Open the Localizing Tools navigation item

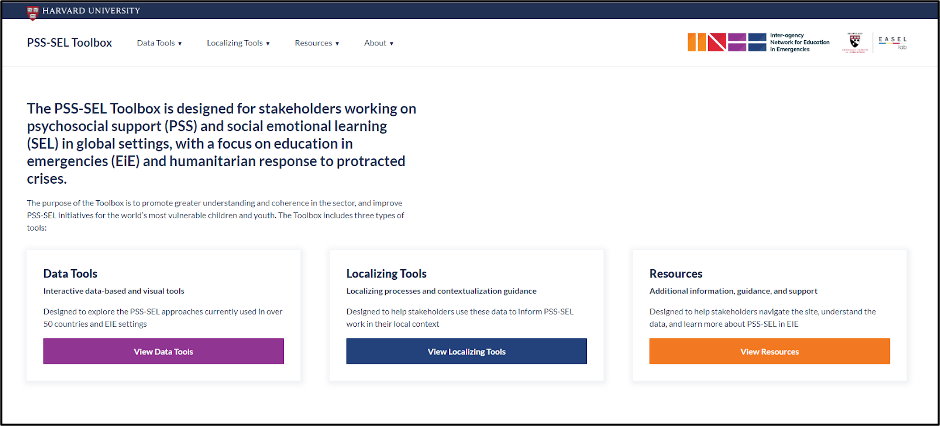click(239, 43)
